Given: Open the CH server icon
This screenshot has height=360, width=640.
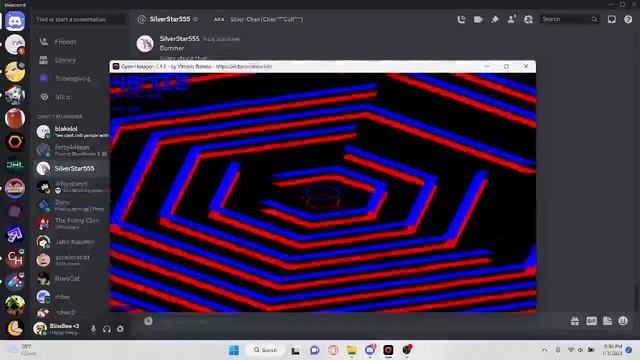Looking at the screenshot, I should click(15, 258).
